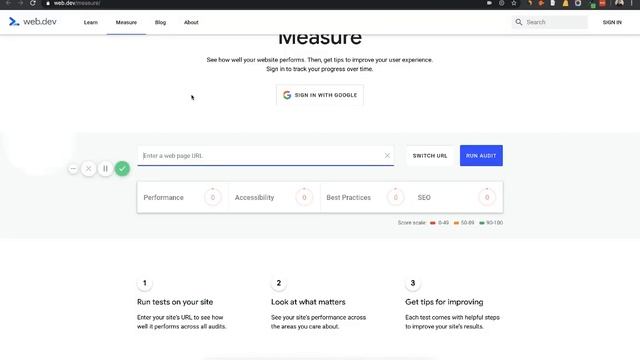Click the recorder cancel X button
Screen dimensions: 640x360
click(x=89, y=169)
